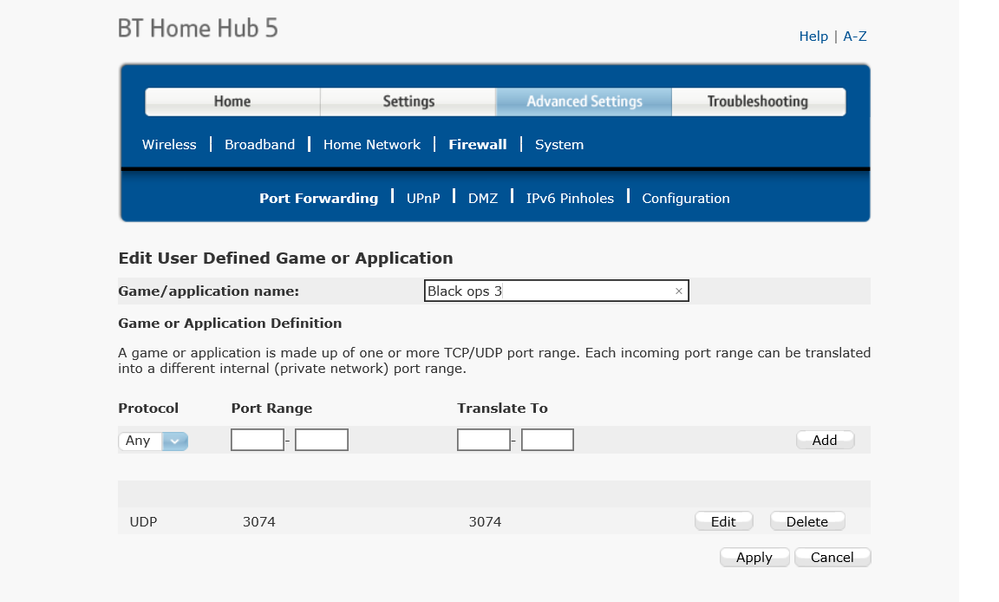Select the Firewall section

pyautogui.click(x=478, y=145)
